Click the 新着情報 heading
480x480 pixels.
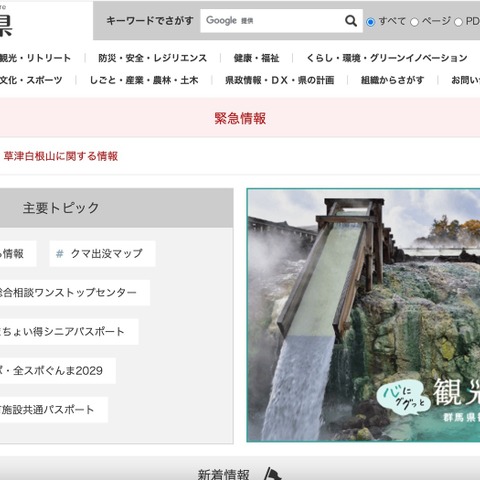click(x=223, y=474)
